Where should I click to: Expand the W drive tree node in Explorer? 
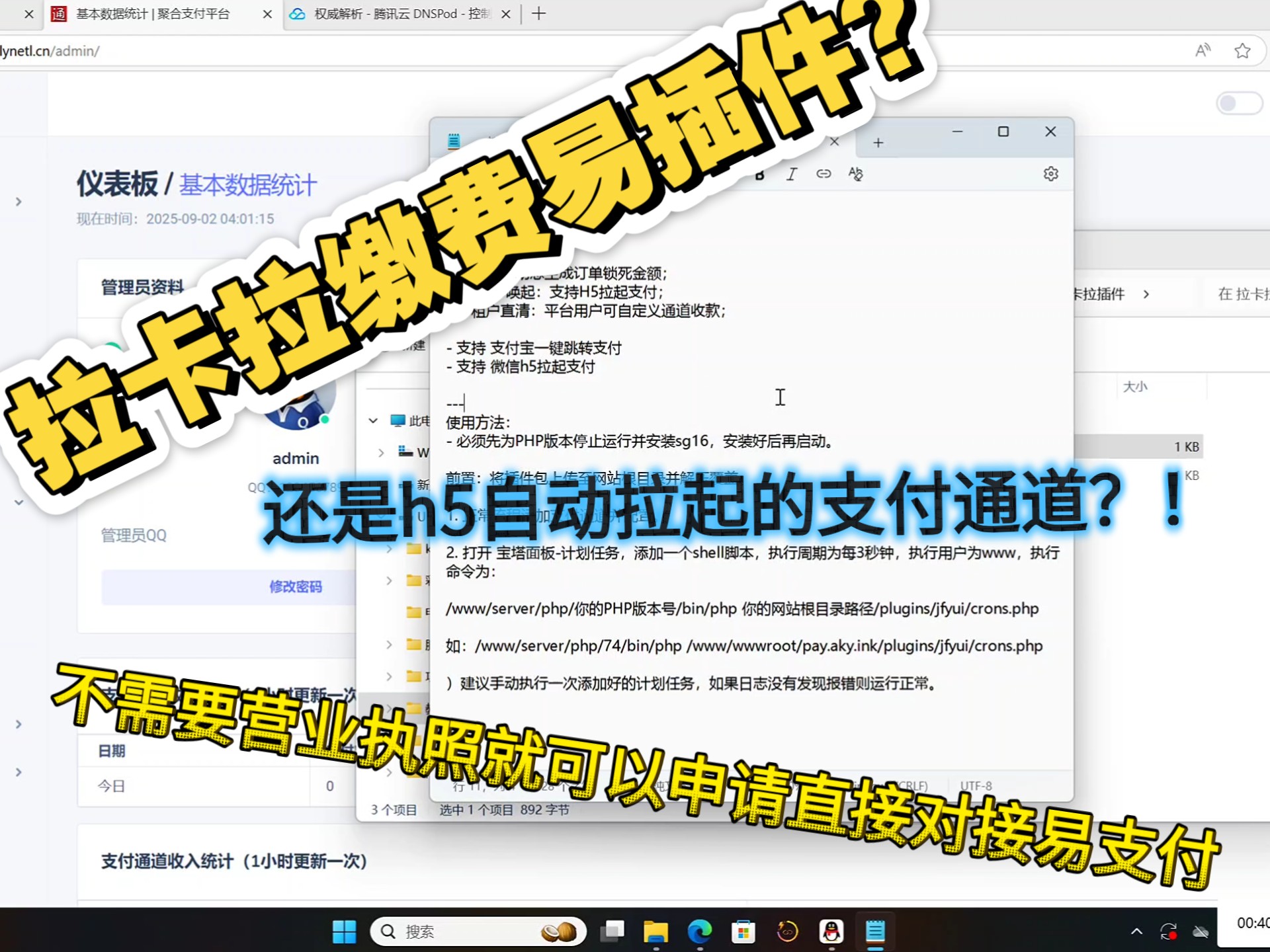click(381, 452)
